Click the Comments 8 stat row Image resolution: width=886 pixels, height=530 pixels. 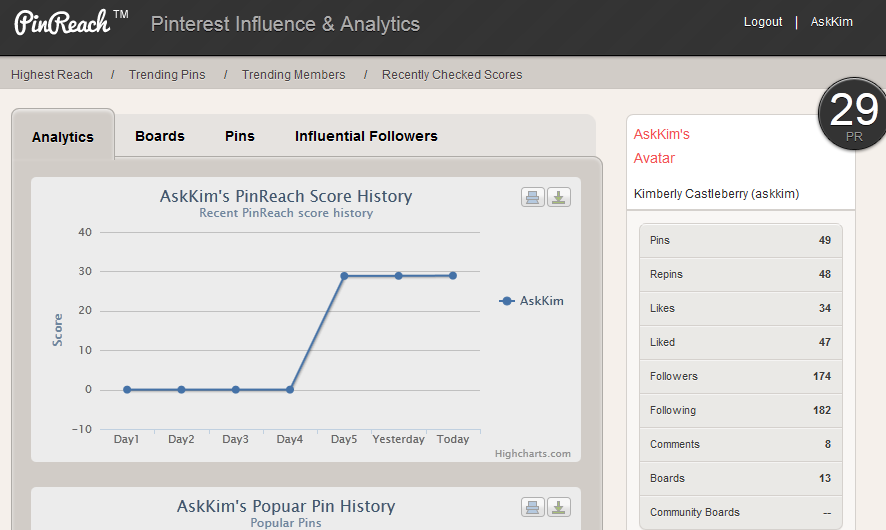(x=741, y=444)
